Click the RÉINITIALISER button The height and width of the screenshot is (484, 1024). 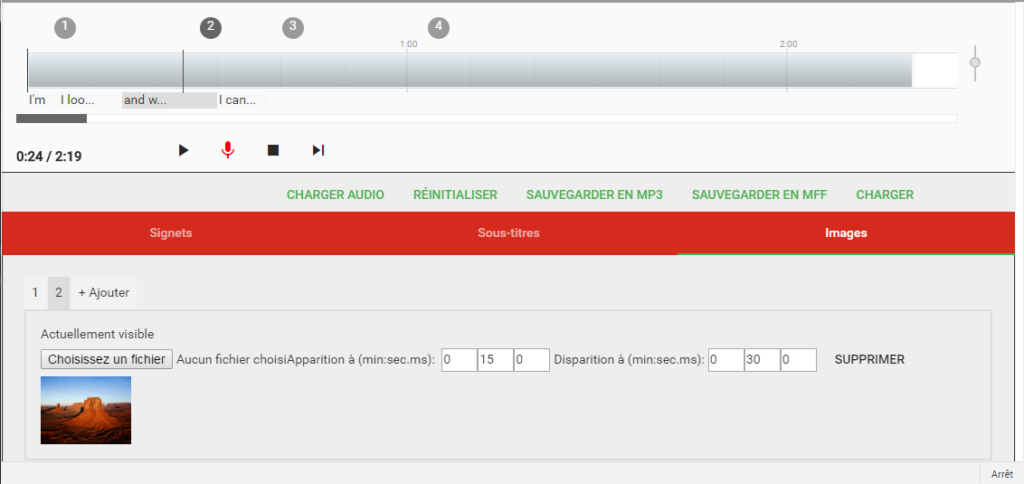coord(455,195)
